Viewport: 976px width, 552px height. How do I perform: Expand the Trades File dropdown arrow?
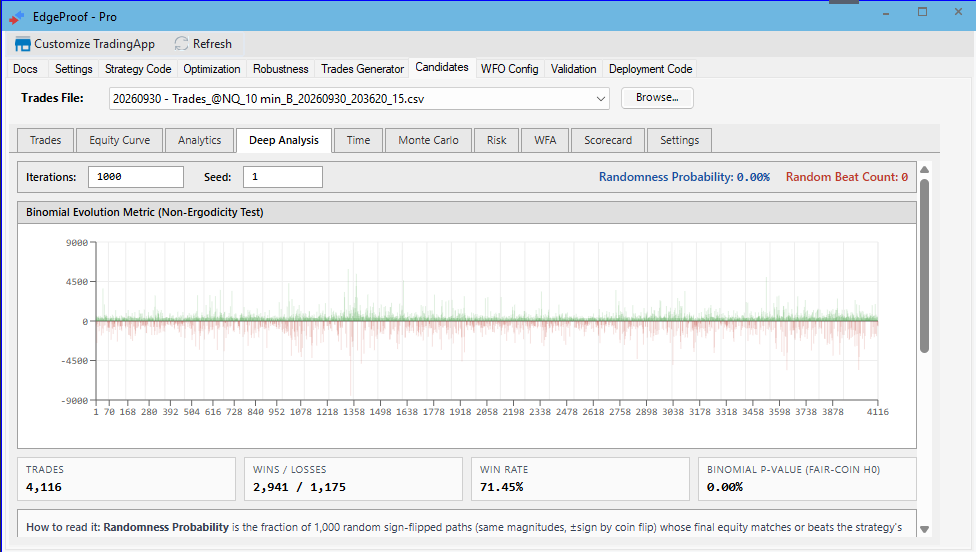[601, 99]
